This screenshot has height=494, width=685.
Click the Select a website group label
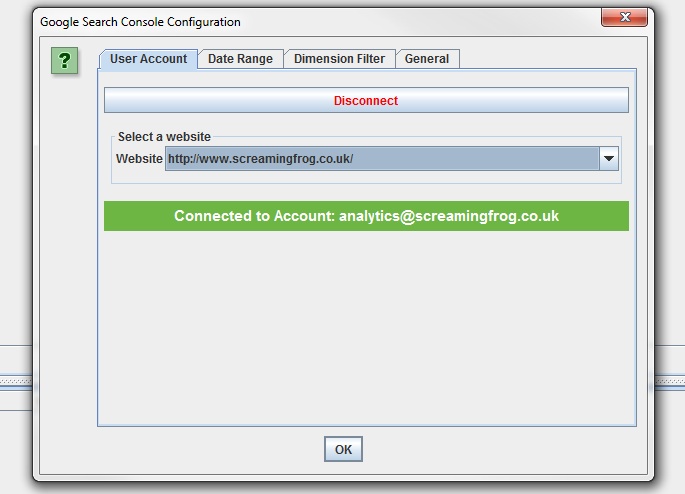164,137
